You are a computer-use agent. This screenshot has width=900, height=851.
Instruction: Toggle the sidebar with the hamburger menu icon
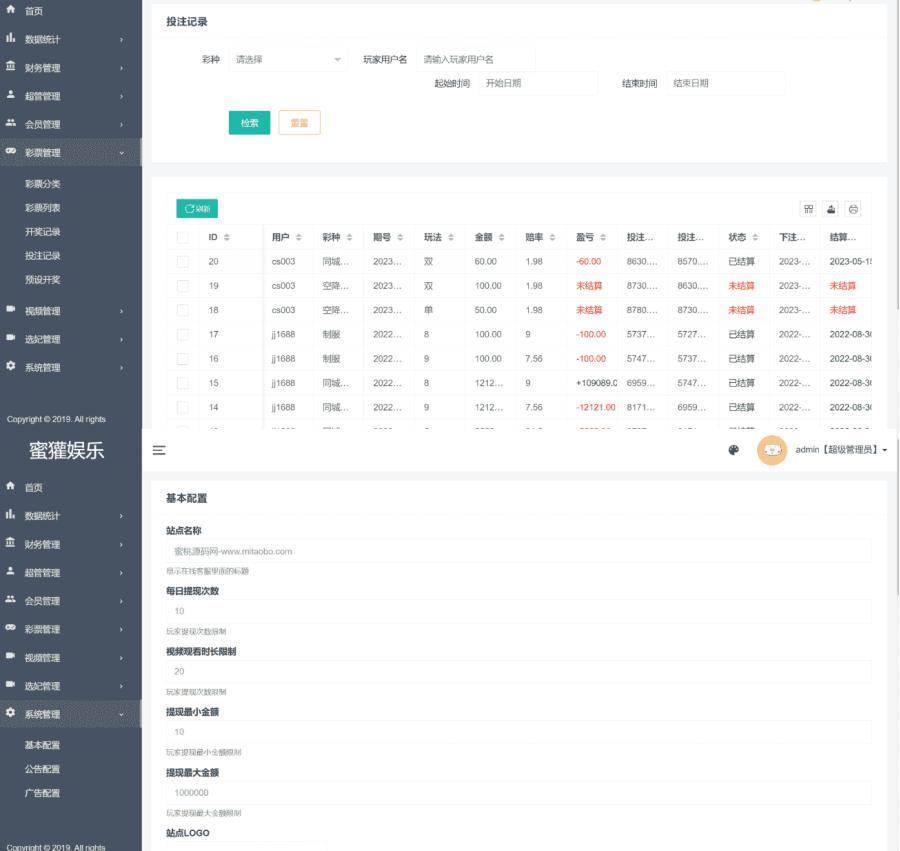[x=159, y=450]
